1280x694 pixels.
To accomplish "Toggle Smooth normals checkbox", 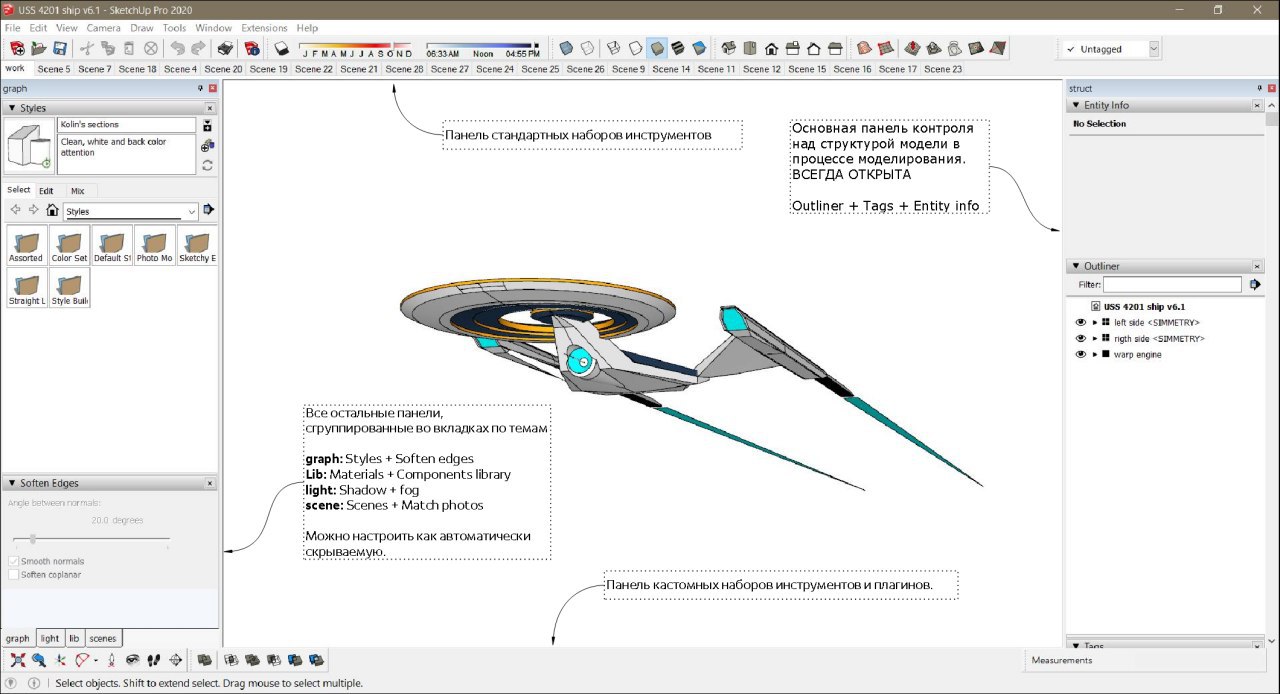I will (13, 561).
